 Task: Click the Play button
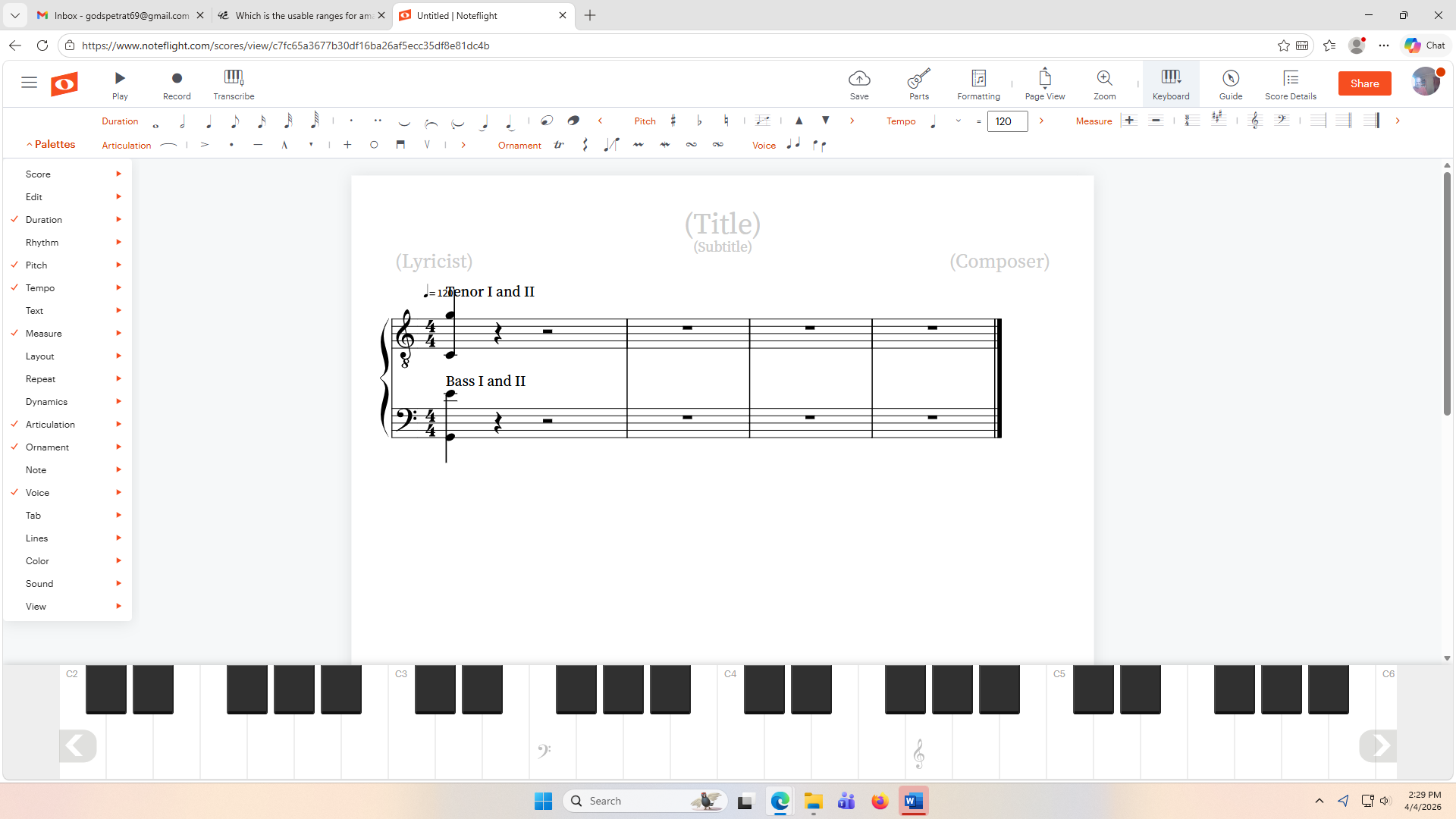coord(120,83)
